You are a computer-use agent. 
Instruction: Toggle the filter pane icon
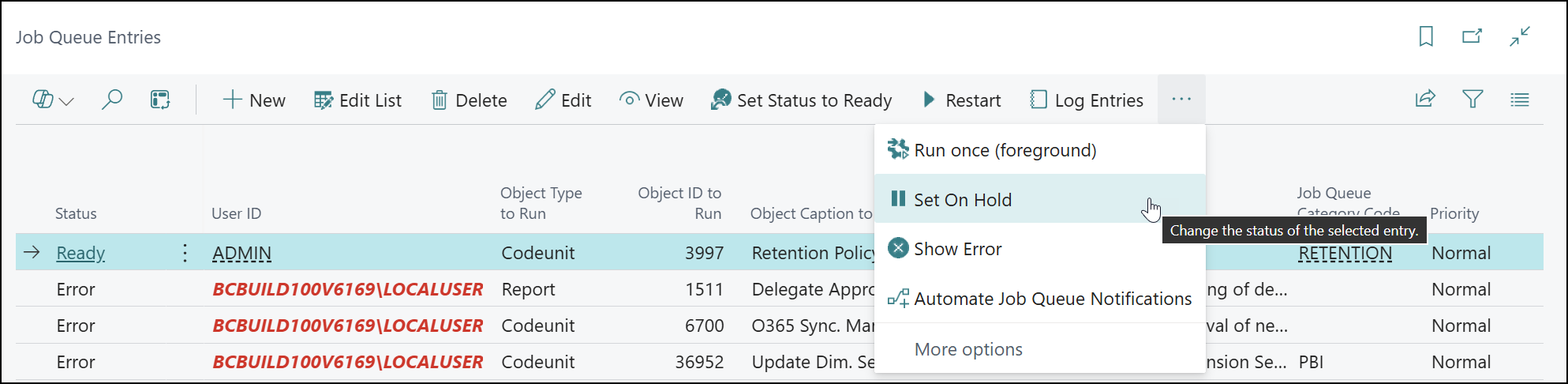[x=1473, y=100]
